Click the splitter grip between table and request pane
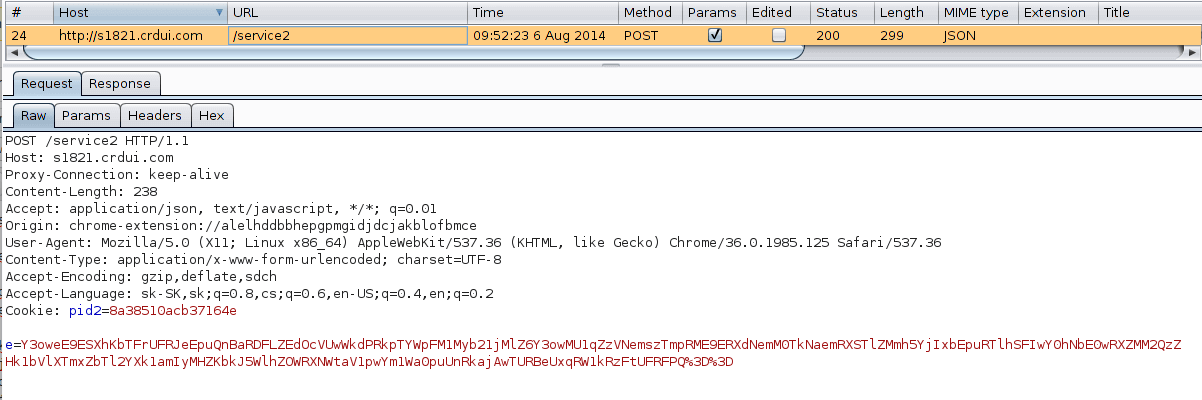The height and width of the screenshot is (400, 1202). [x=603, y=64]
